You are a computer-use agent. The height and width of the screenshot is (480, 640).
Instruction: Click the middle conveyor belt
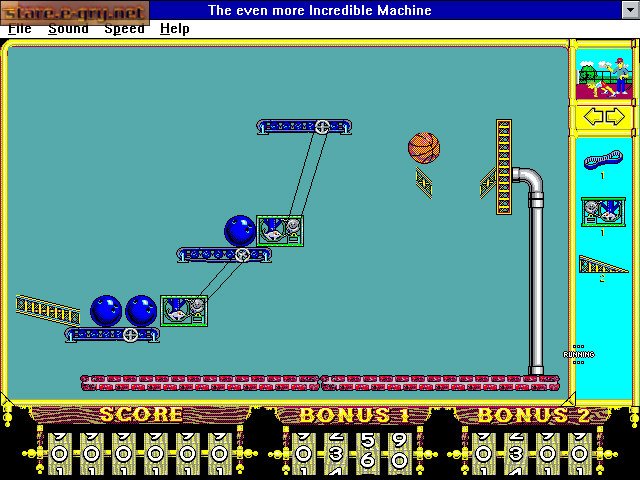pos(224,255)
